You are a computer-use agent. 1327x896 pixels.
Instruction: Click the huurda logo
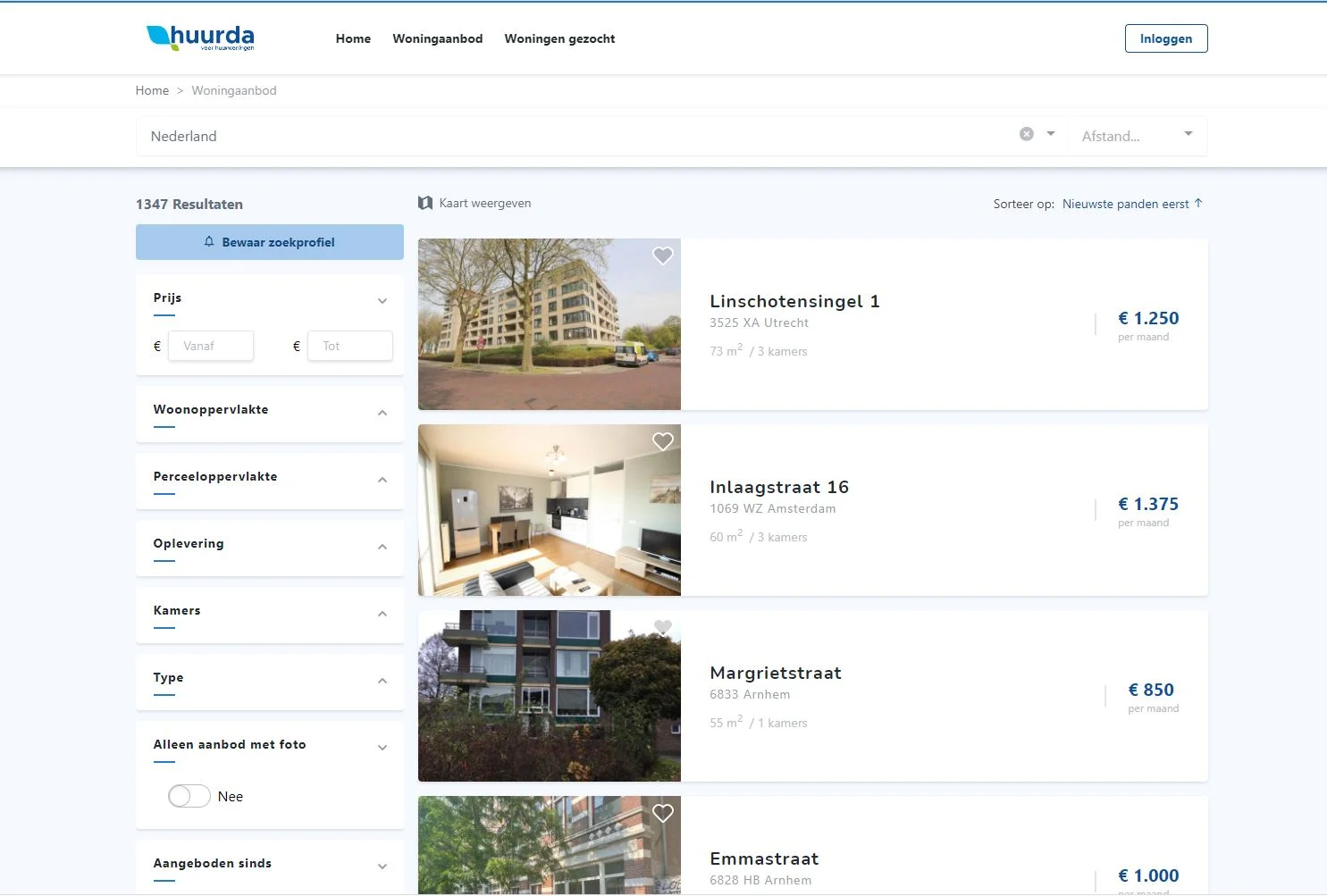[x=200, y=38]
